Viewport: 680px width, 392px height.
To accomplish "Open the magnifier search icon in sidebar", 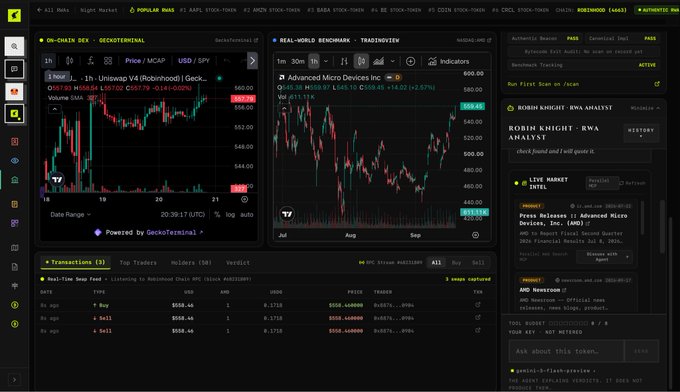I will point(14,46).
